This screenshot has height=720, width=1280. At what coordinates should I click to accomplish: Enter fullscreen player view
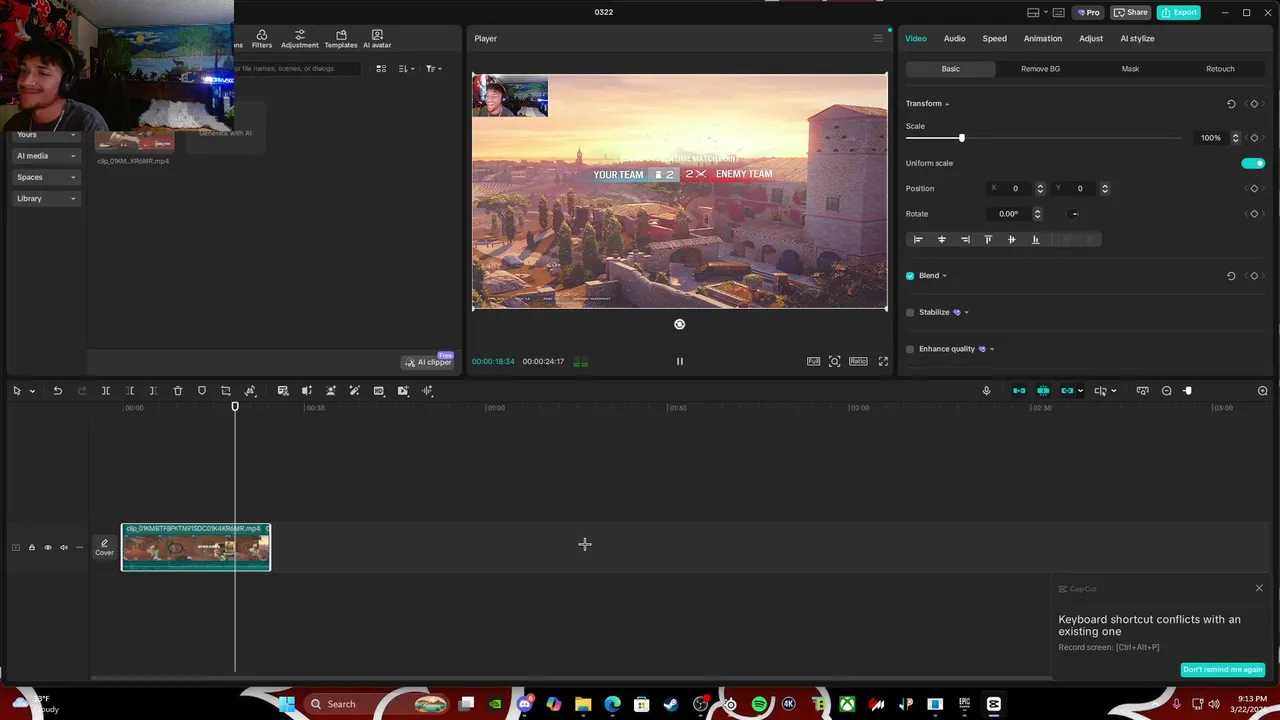point(883,361)
